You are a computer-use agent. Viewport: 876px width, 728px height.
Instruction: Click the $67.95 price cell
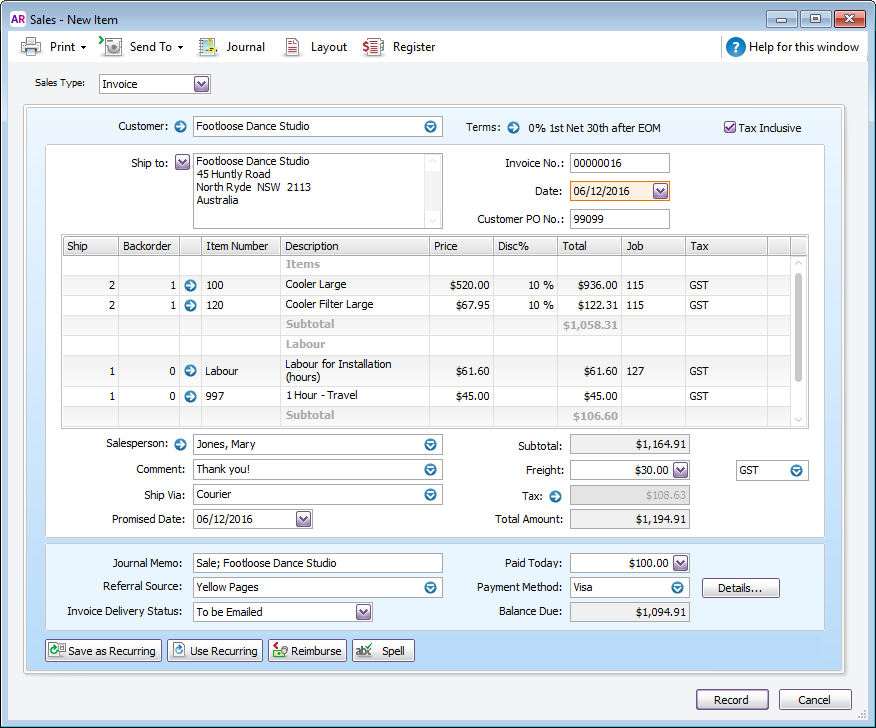point(461,305)
